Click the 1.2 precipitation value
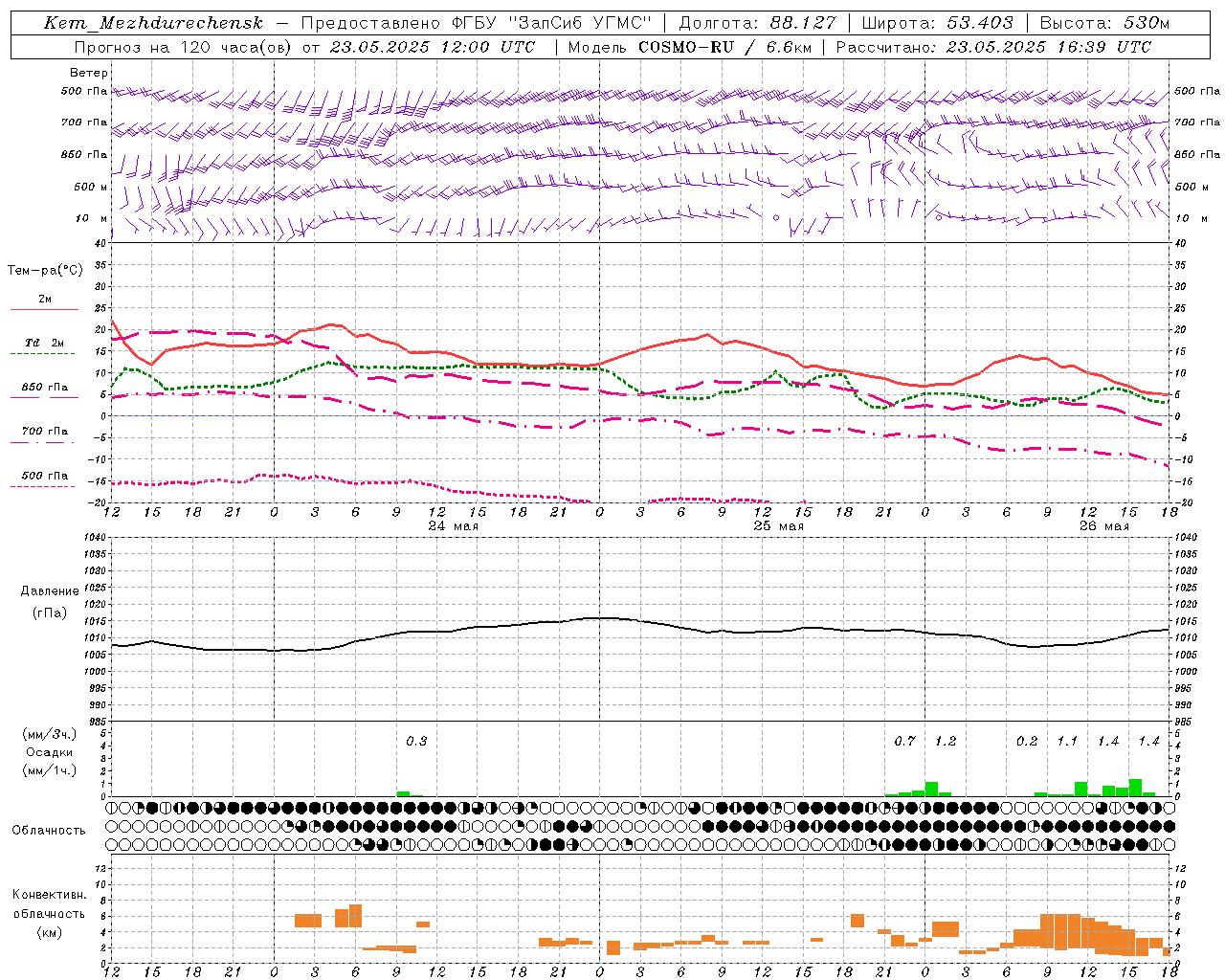 tap(946, 742)
